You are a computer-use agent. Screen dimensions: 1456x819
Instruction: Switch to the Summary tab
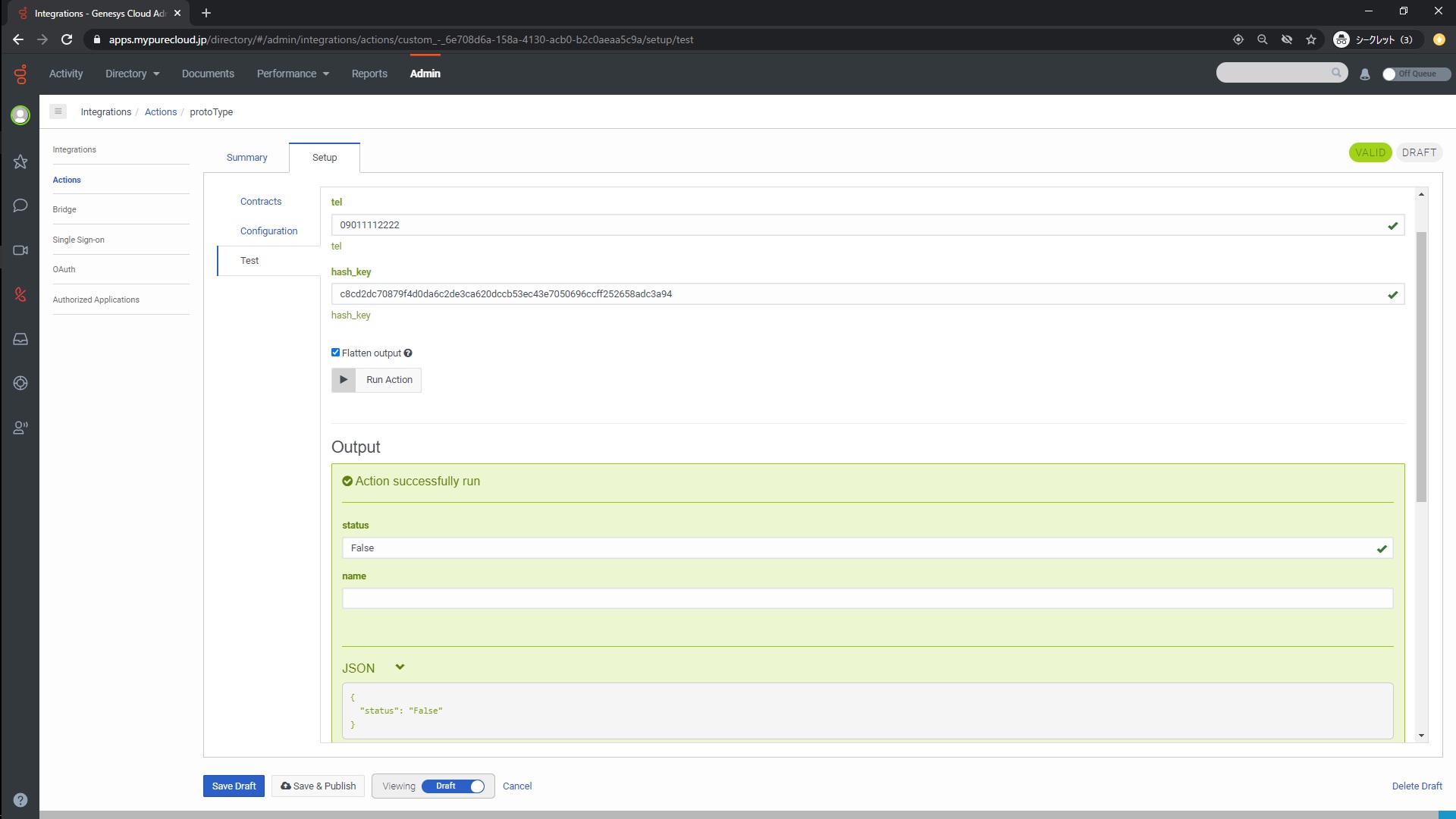tap(246, 158)
